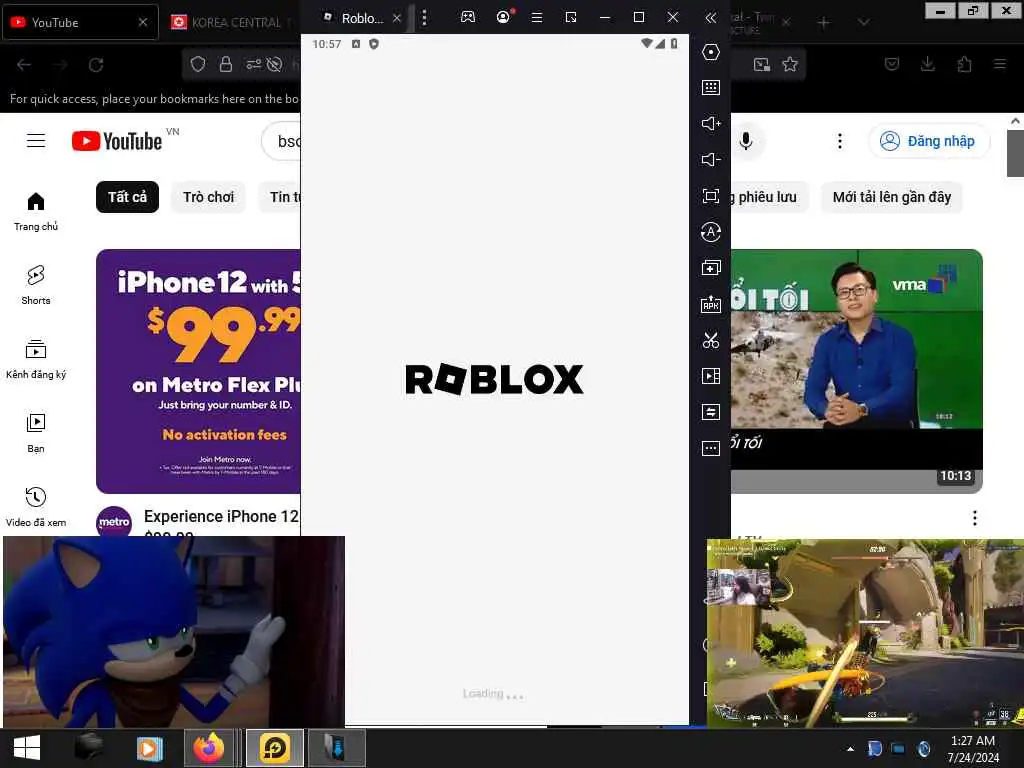The height and width of the screenshot is (768, 1024).
Task: Switch to the KOREA CENTRAL tab
Action: [x=232, y=22]
